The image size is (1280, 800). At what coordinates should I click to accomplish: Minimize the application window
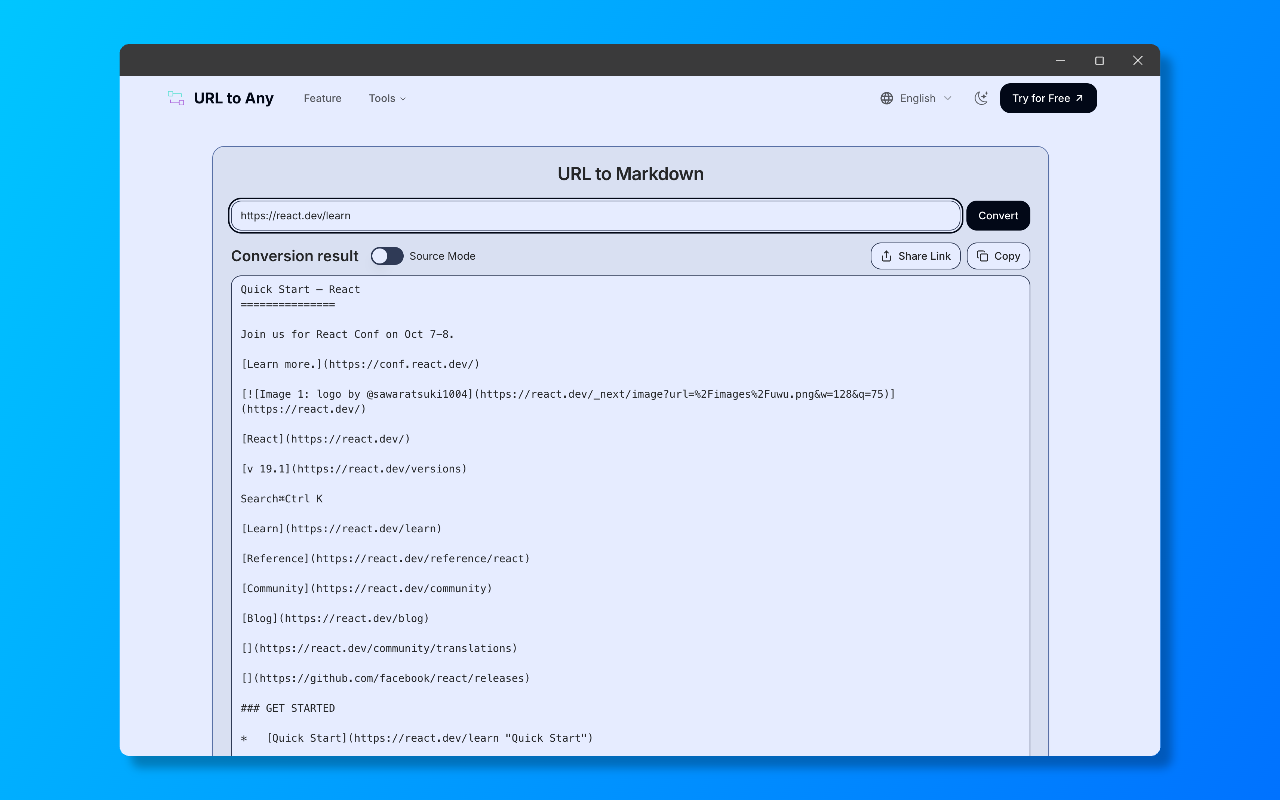1060,60
